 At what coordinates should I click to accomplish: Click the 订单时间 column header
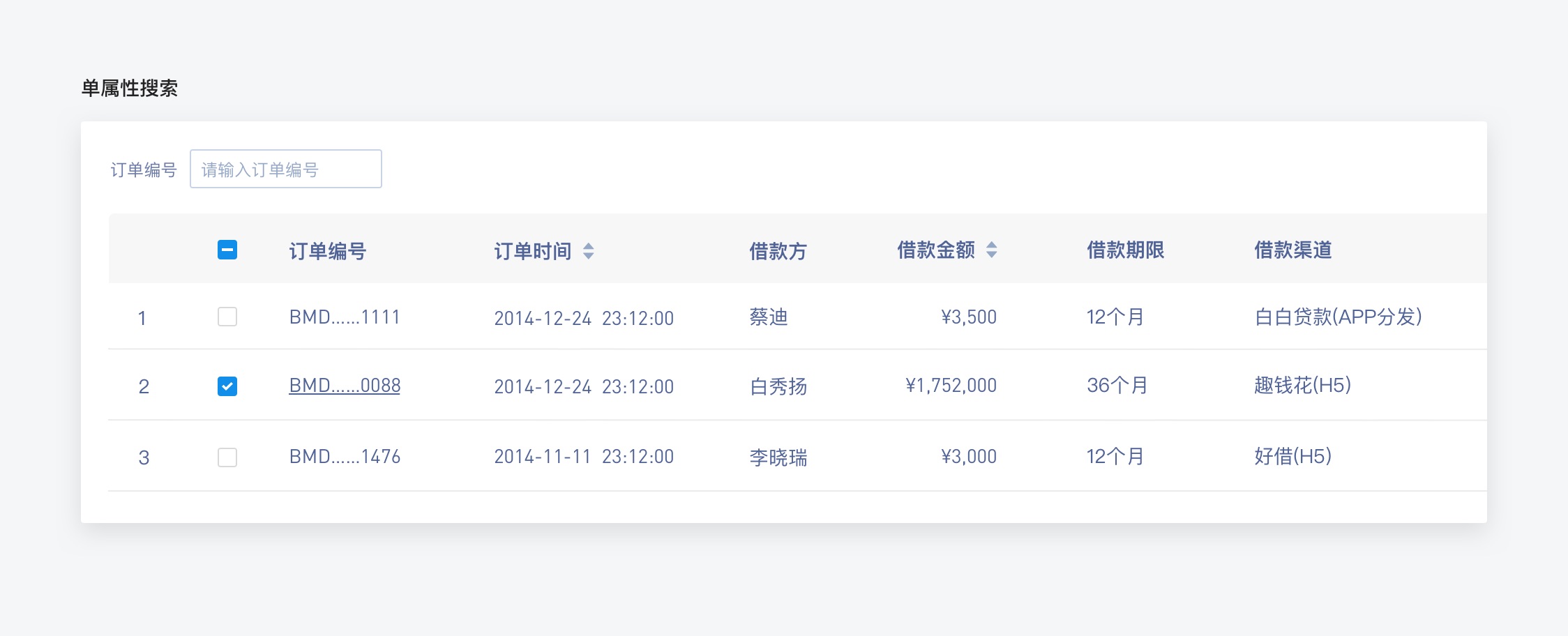coord(532,250)
